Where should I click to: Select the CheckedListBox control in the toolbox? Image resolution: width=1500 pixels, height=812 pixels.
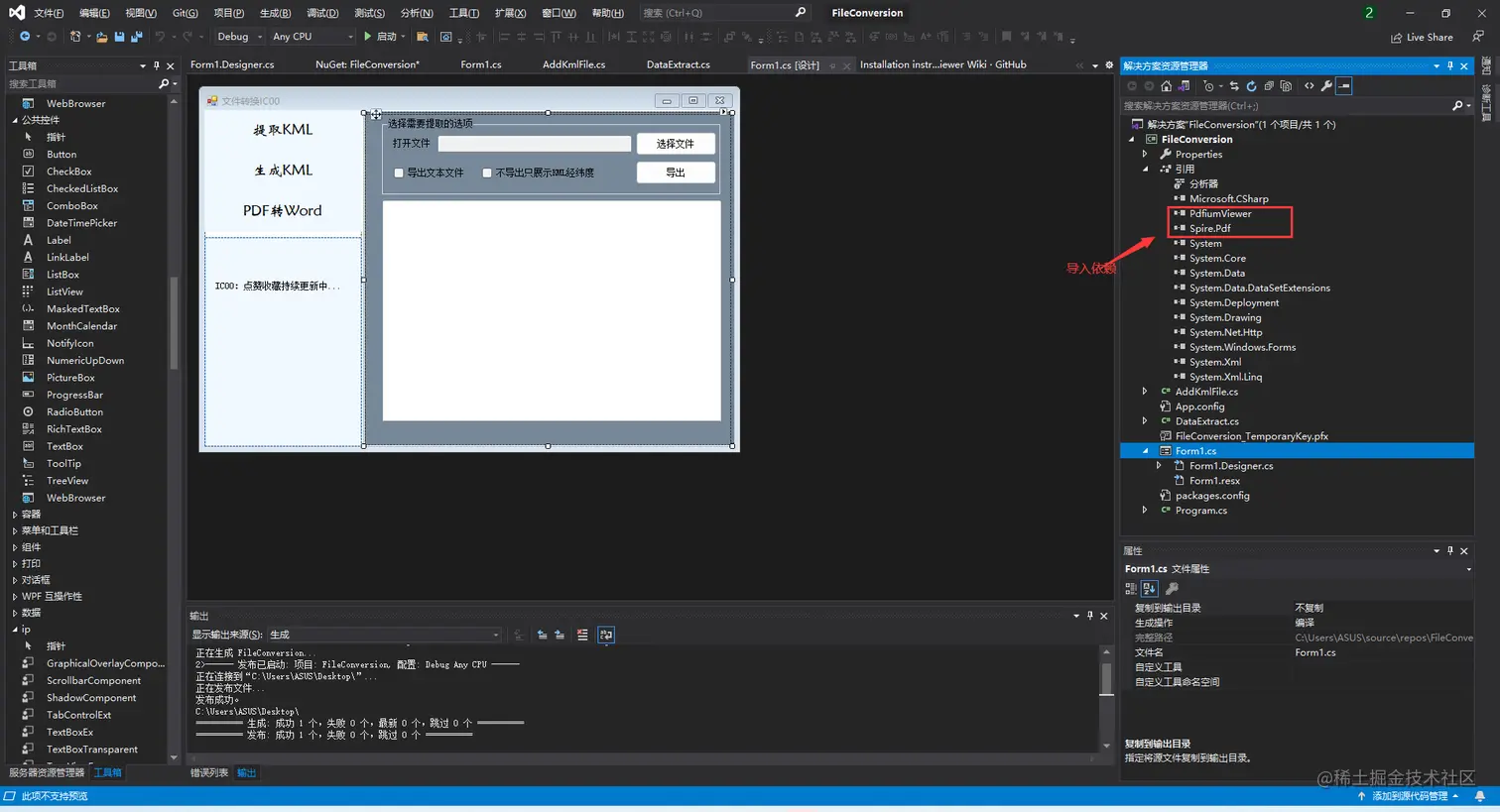[x=82, y=188]
